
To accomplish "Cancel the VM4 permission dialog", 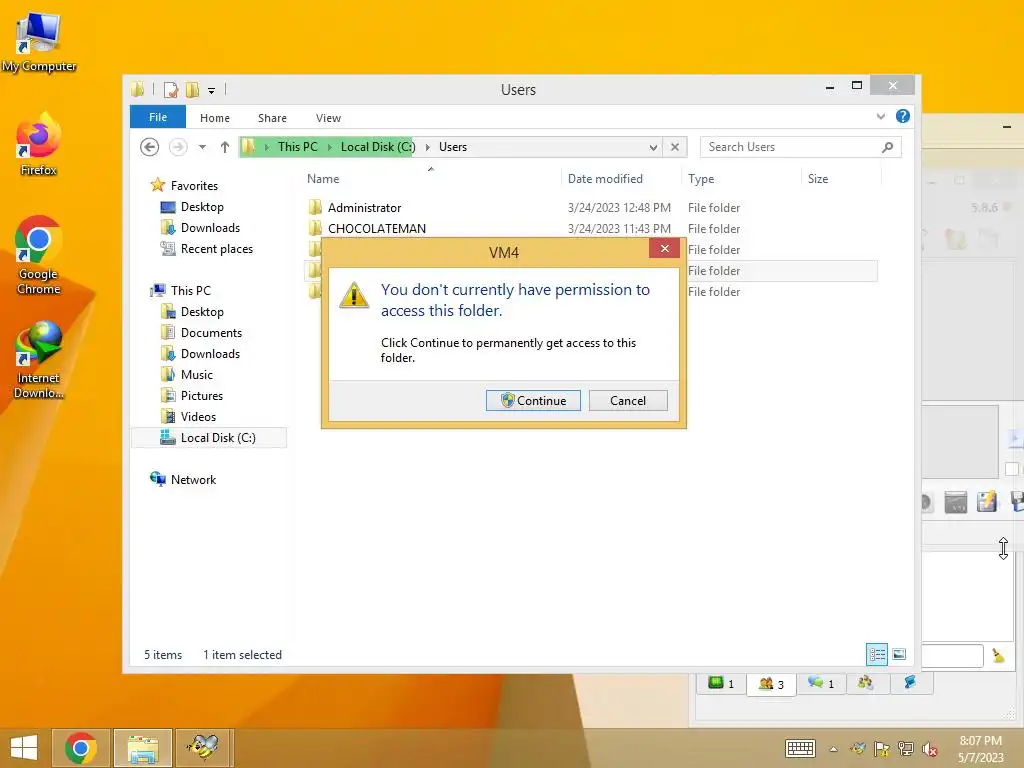I will click(x=628, y=400).
